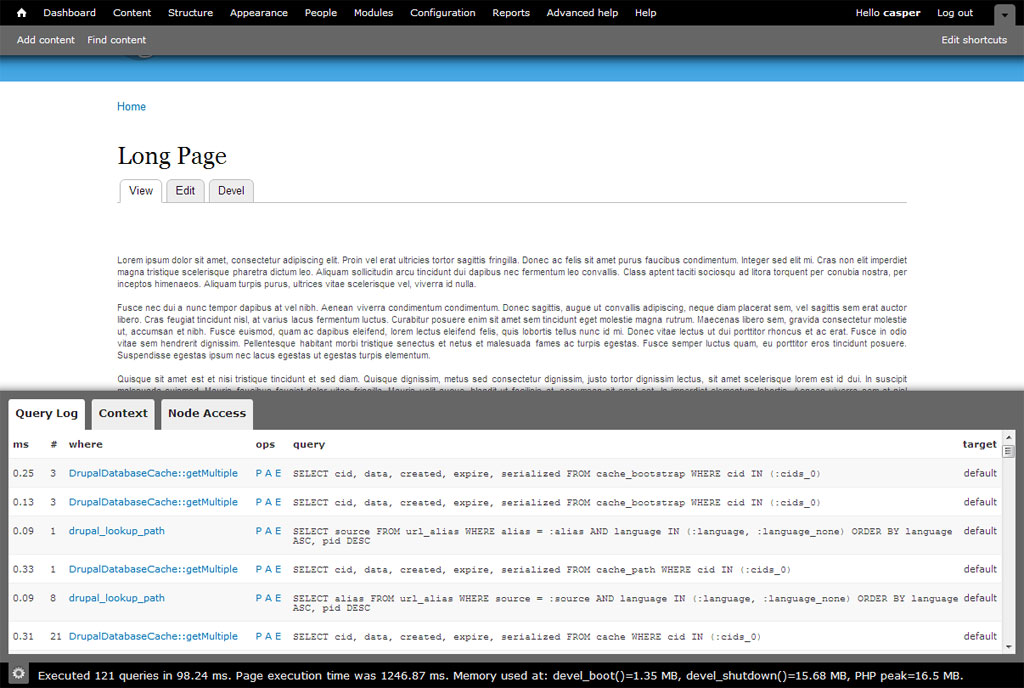
Task: Click the Long Page title heading
Action: (172, 156)
